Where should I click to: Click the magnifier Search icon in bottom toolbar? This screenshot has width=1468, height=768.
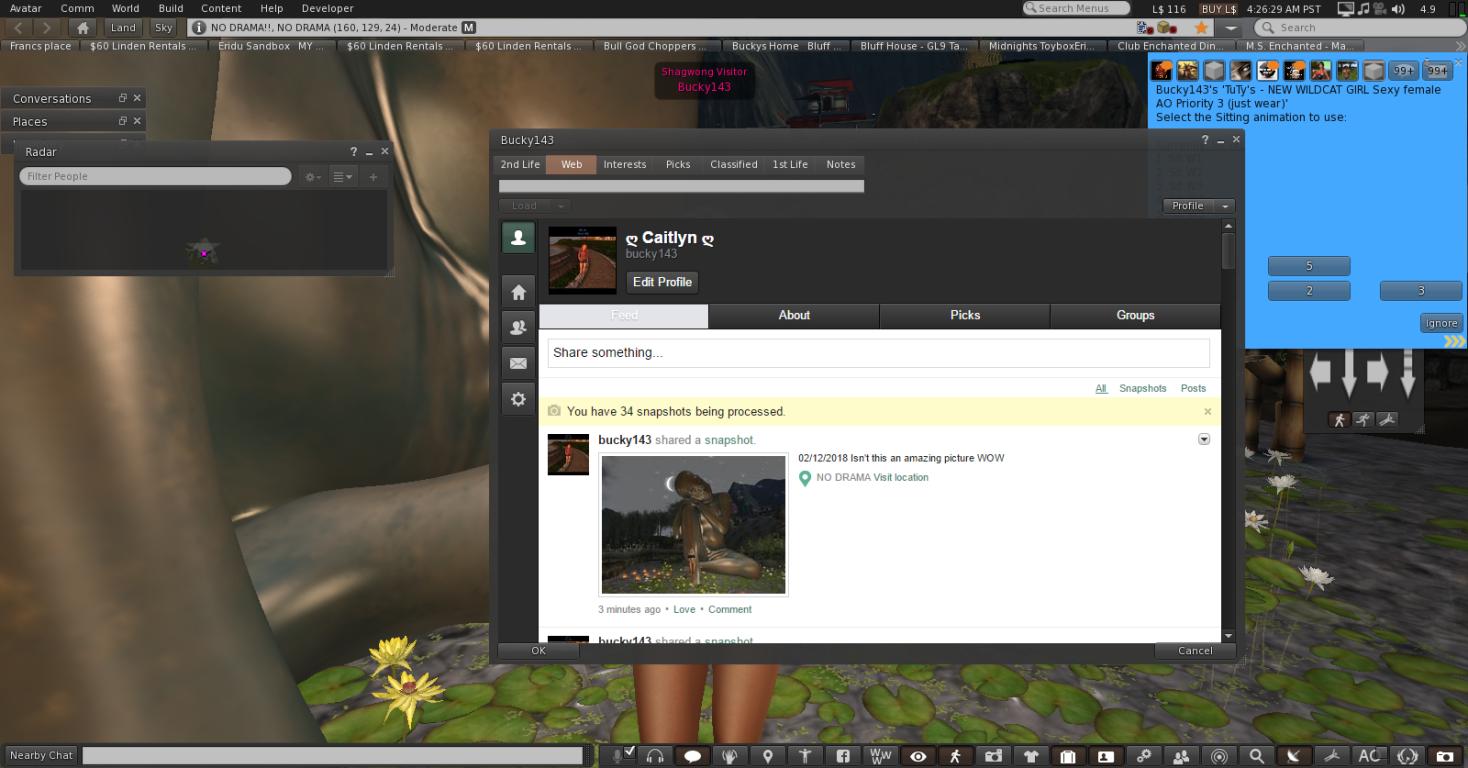pos(1256,756)
